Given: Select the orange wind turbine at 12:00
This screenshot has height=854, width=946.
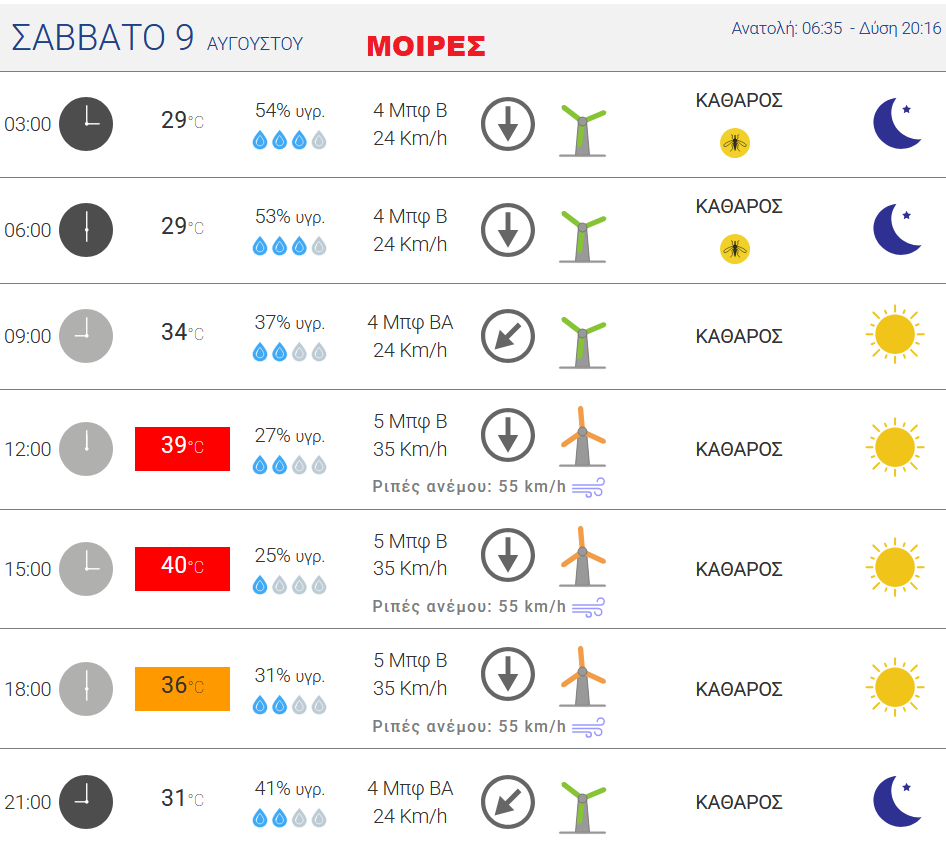Looking at the screenshot, I should point(582,437).
